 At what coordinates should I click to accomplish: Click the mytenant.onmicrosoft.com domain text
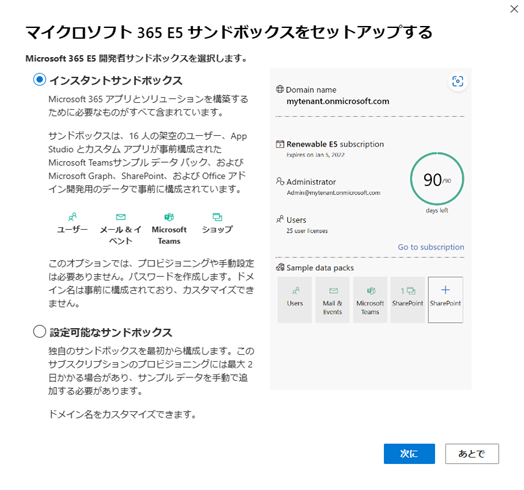click(x=338, y=101)
